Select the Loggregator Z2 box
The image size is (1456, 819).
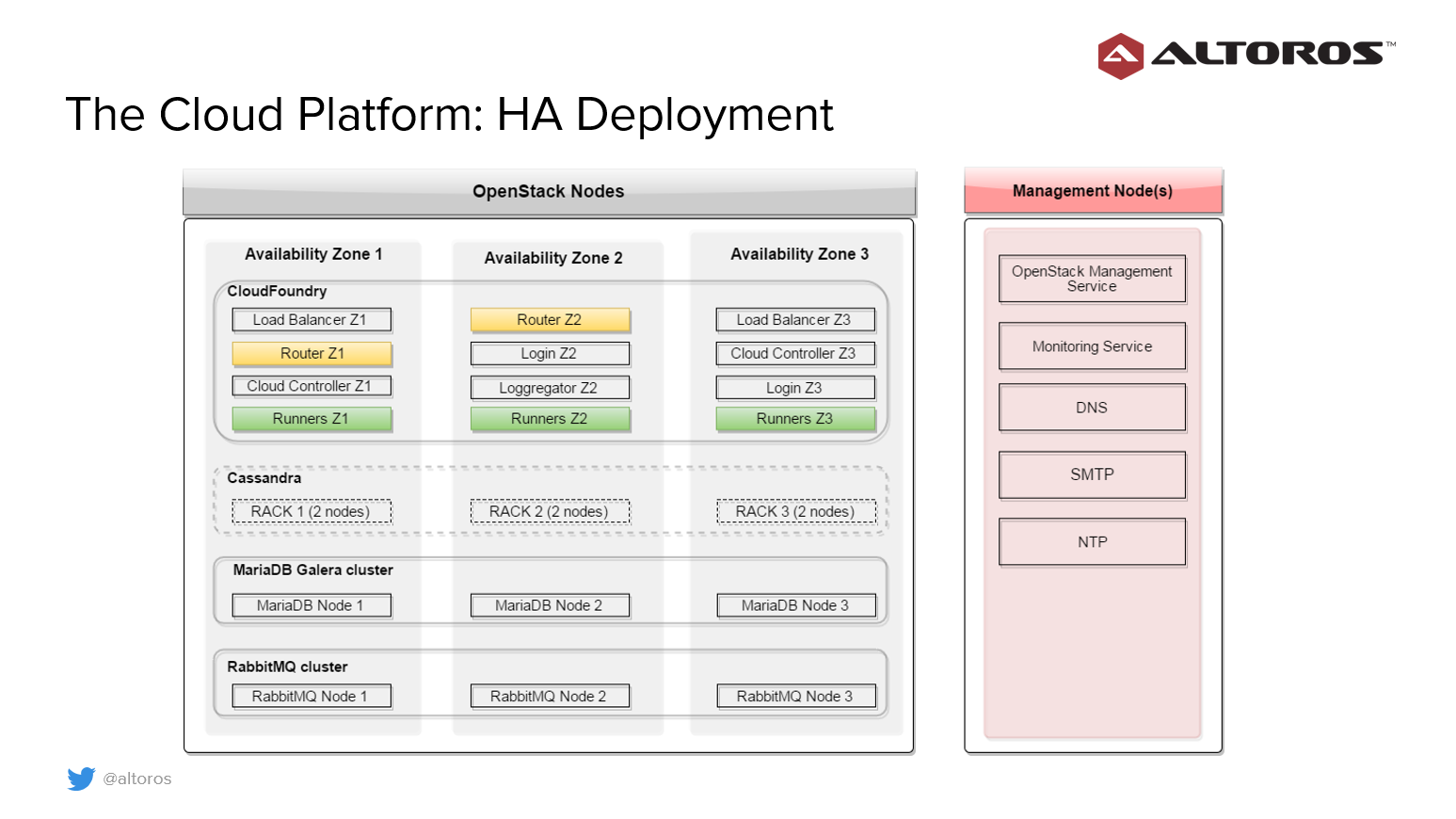(x=550, y=388)
